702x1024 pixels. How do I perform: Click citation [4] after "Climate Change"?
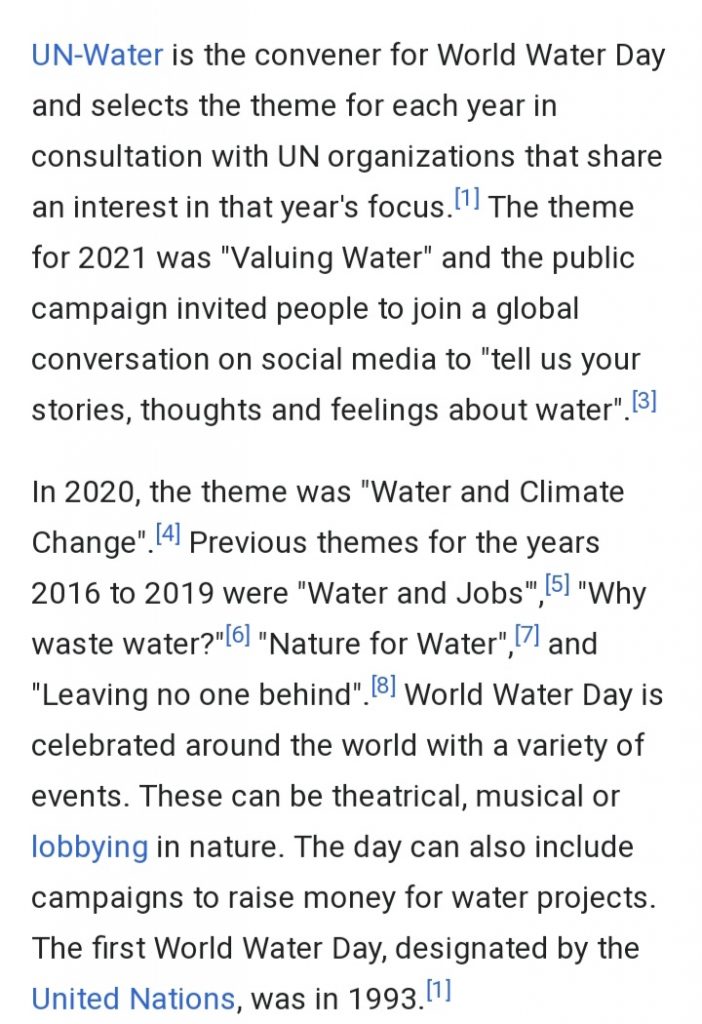coord(167,535)
